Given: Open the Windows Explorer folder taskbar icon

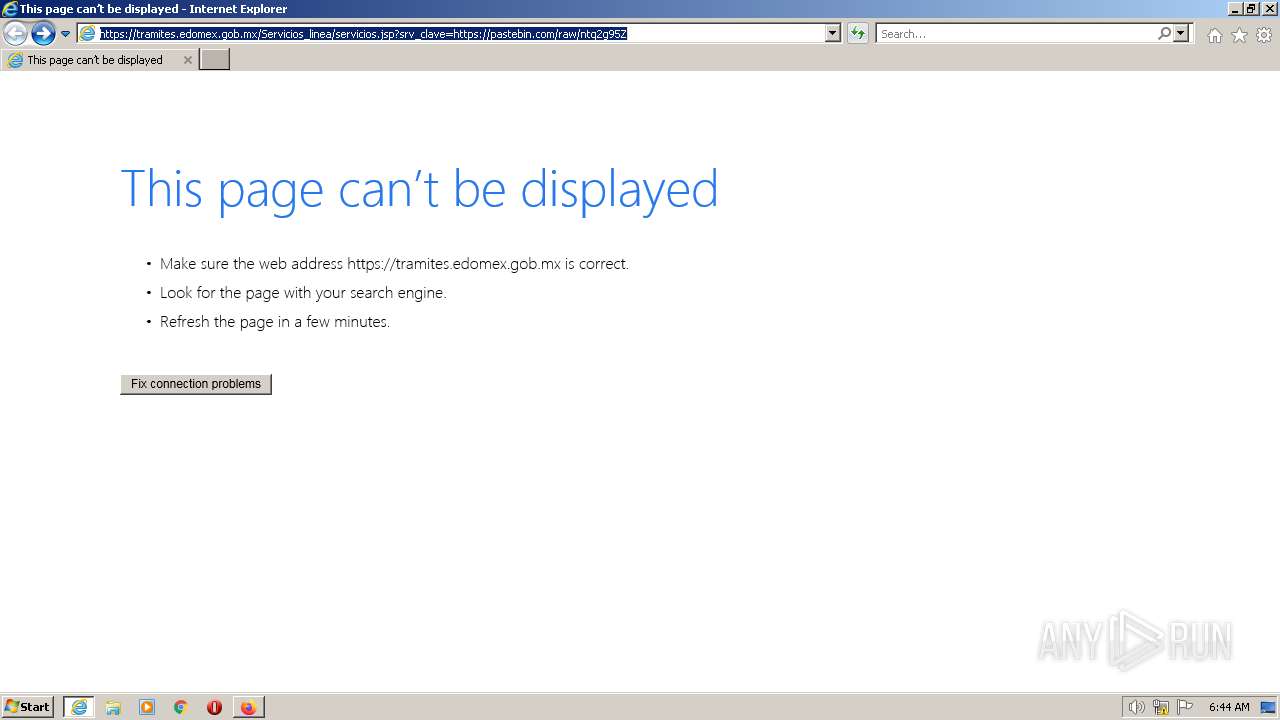Looking at the screenshot, I should tap(113, 707).
